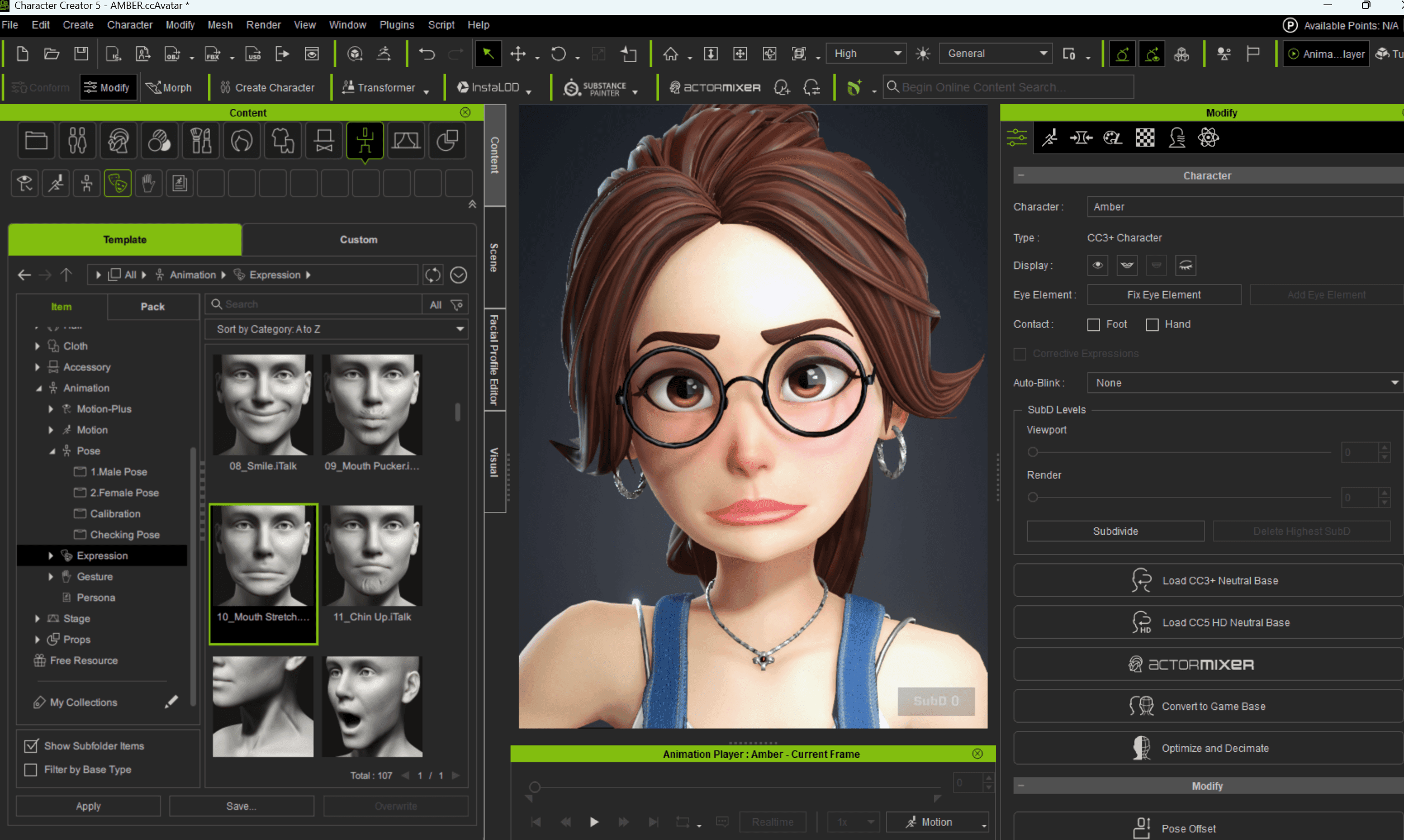Uncheck Show Subfolder Items
This screenshot has width=1404, height=840.
[31, 746]
